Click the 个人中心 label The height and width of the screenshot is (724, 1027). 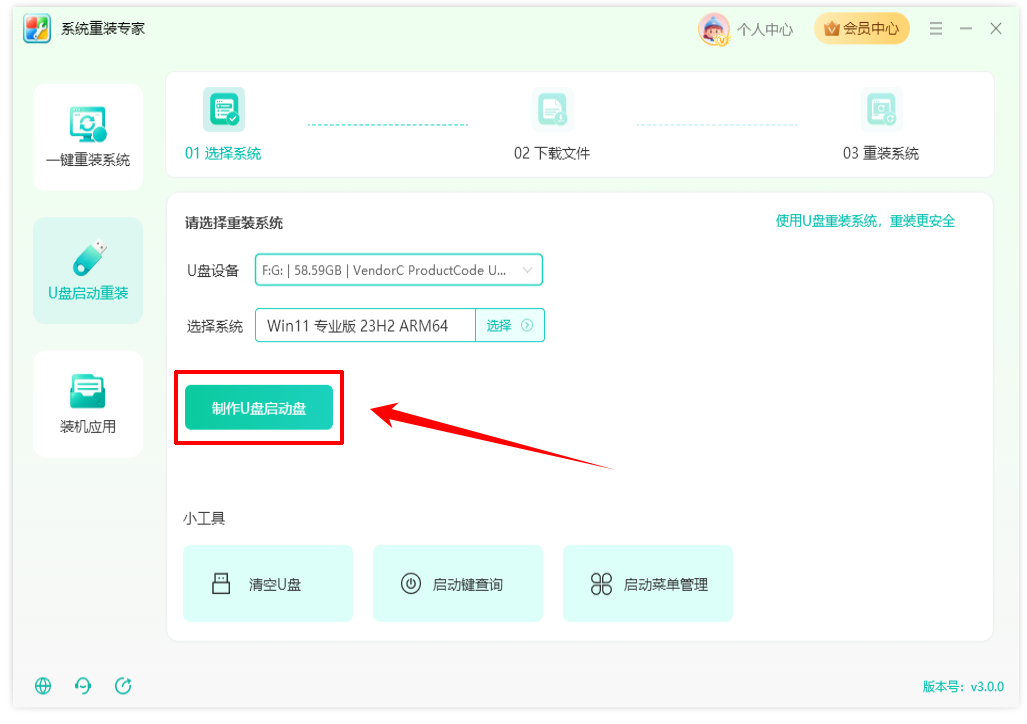click(x=764, y=29)
